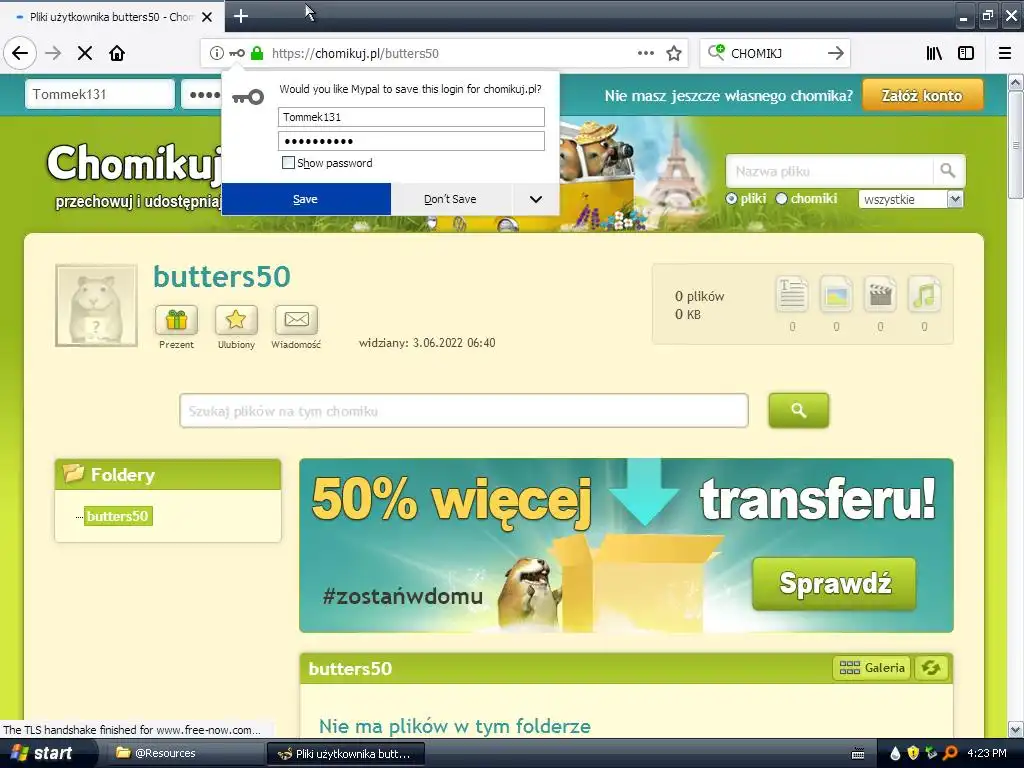1024x768 pixels.
Task: Click the Nazwa pliku search magnifier
Action: coord(948,171)
